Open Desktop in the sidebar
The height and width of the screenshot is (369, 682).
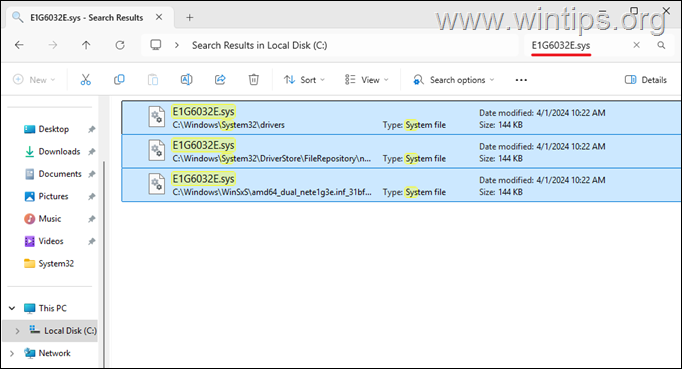coord(53,129)
